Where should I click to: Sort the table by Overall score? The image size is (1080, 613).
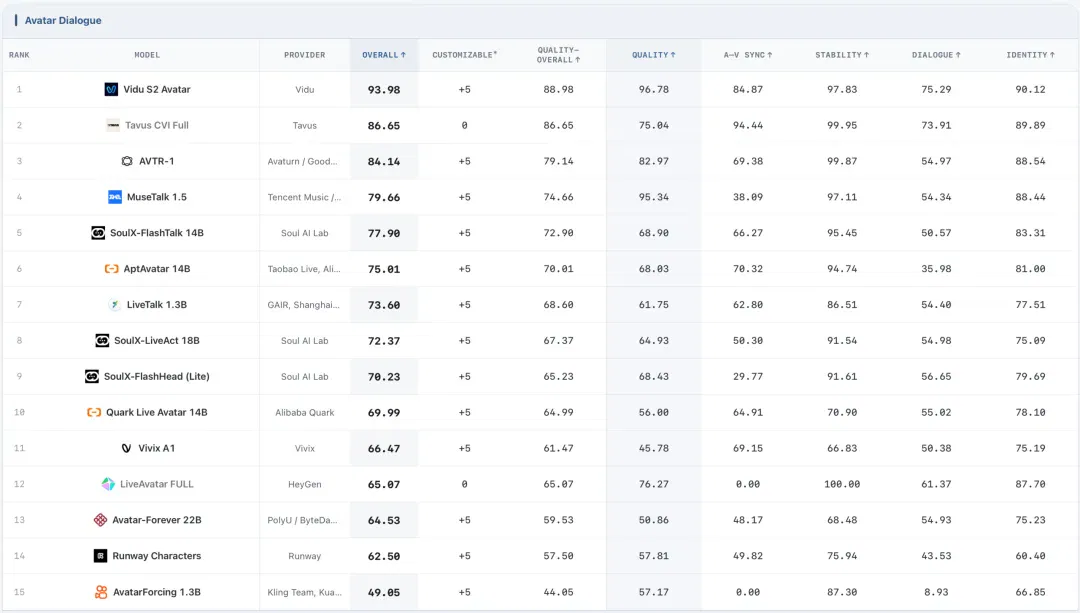coord(384,55)
